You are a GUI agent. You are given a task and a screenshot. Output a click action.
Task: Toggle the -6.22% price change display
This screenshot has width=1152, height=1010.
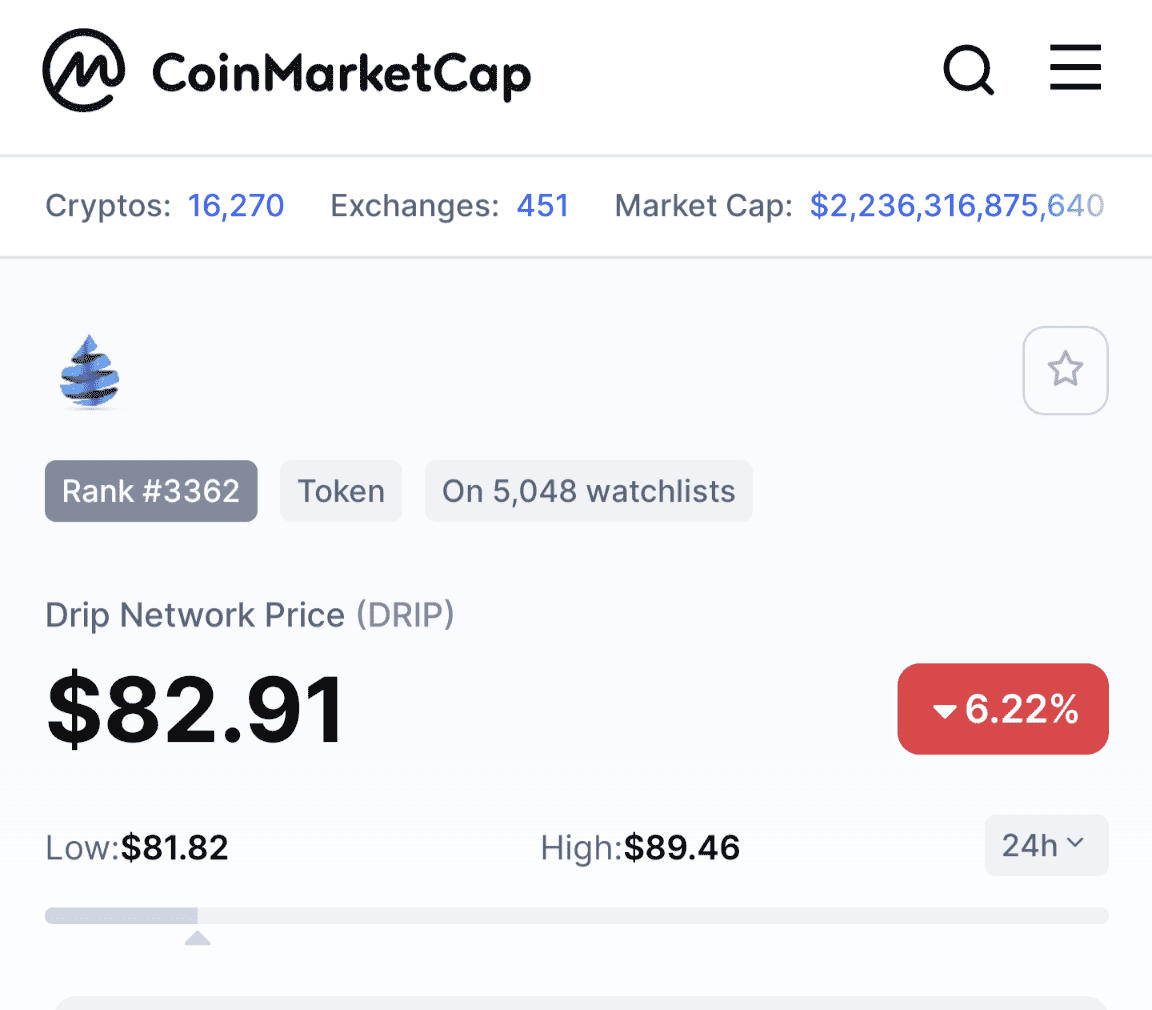click(1002, 709)
